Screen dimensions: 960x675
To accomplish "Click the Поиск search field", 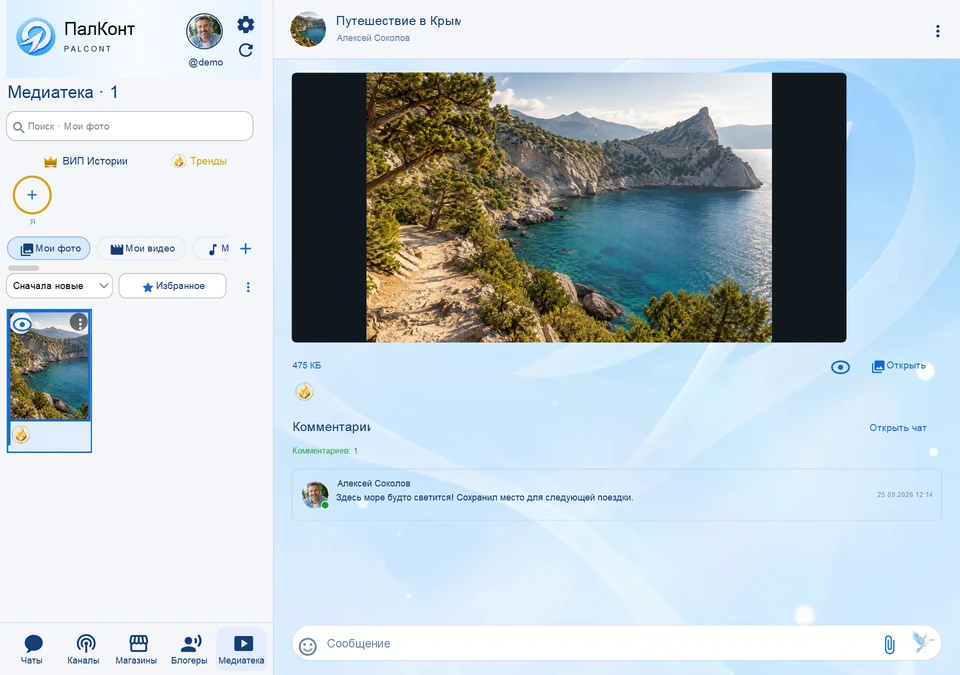I will point(130,126).
